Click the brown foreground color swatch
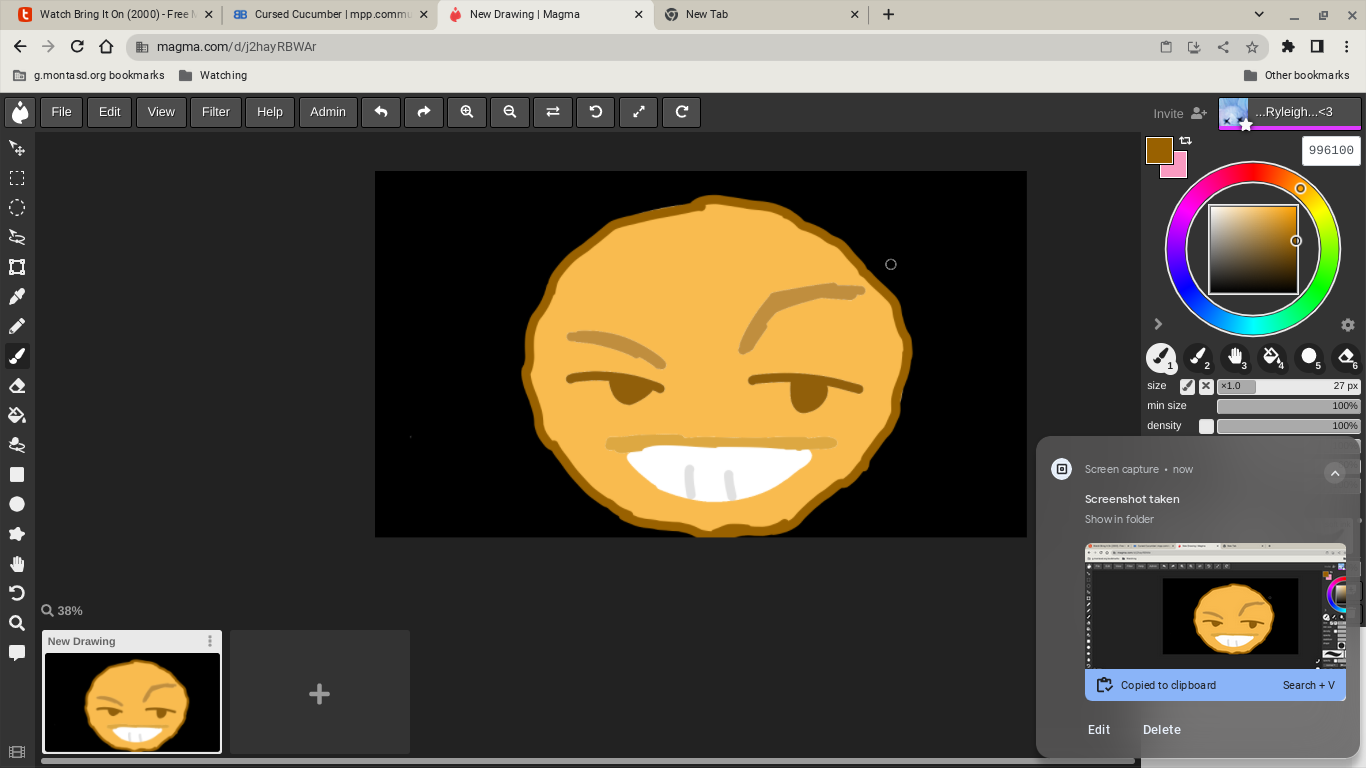This screenshot has width=1366, height=768. coord(1159,150)
